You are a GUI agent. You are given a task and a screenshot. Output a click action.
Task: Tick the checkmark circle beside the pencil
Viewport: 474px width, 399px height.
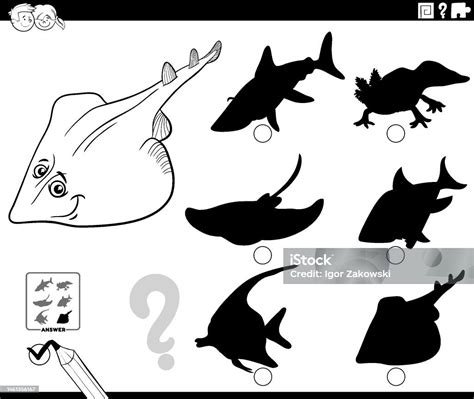tap(38, 355)
